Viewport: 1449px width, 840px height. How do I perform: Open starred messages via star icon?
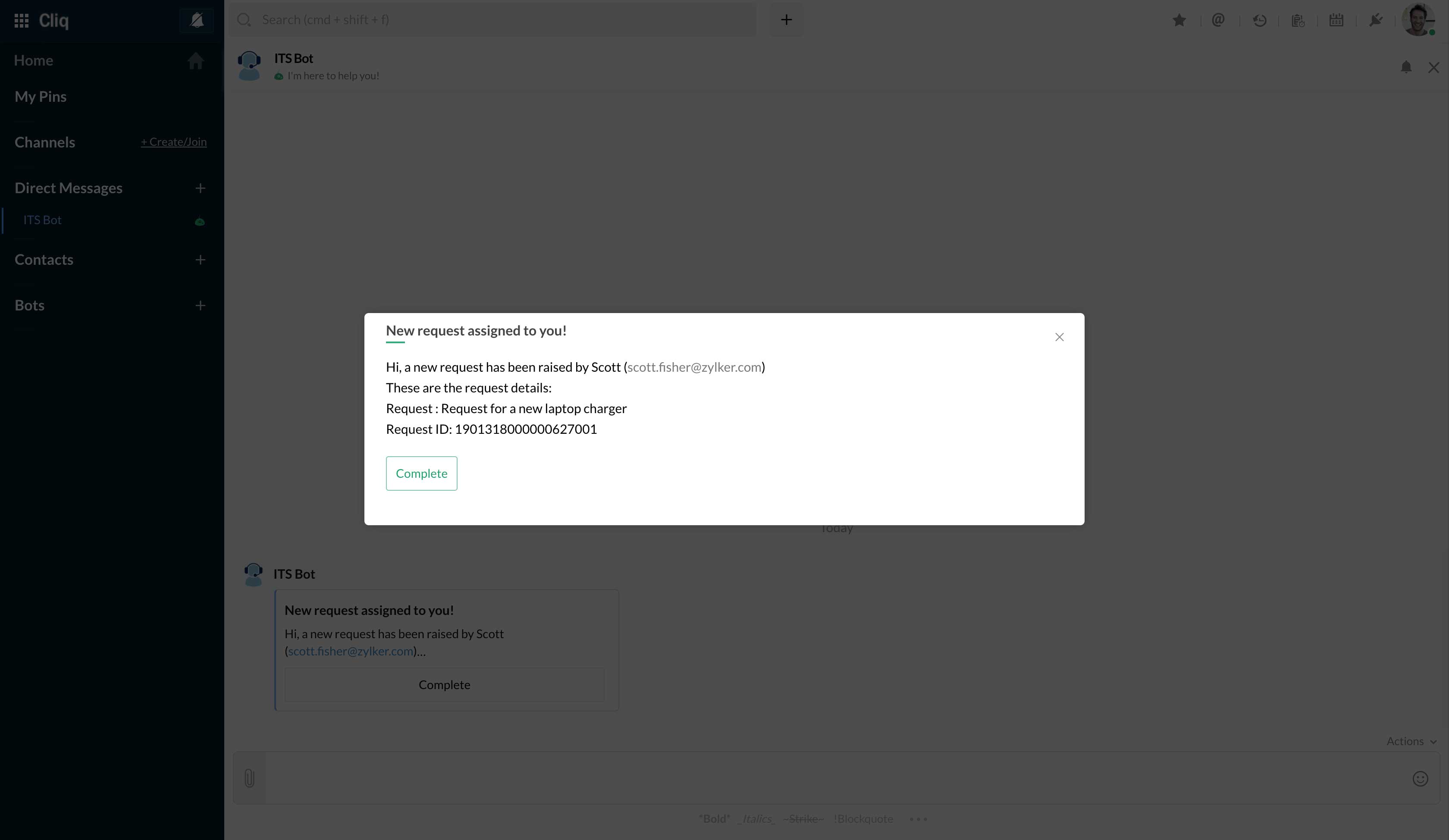1179,21
